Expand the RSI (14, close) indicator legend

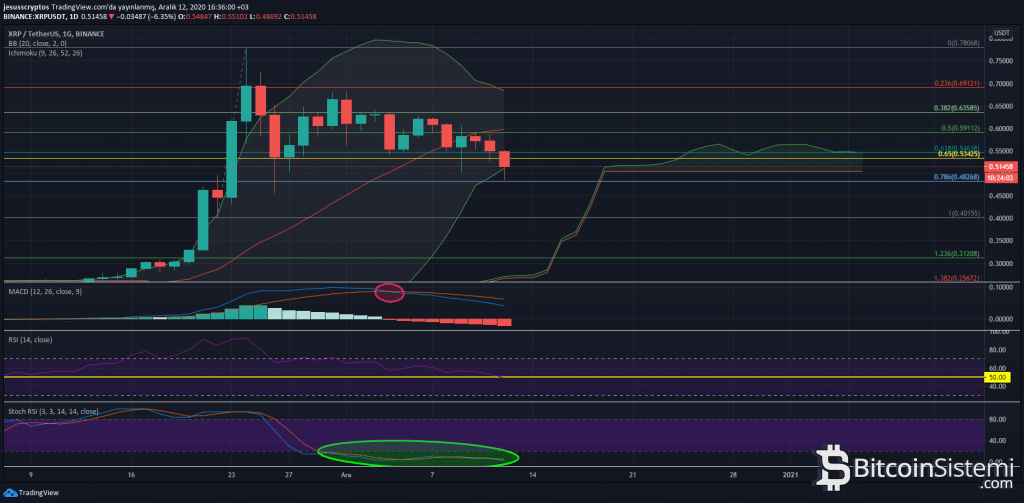(28, 340)
